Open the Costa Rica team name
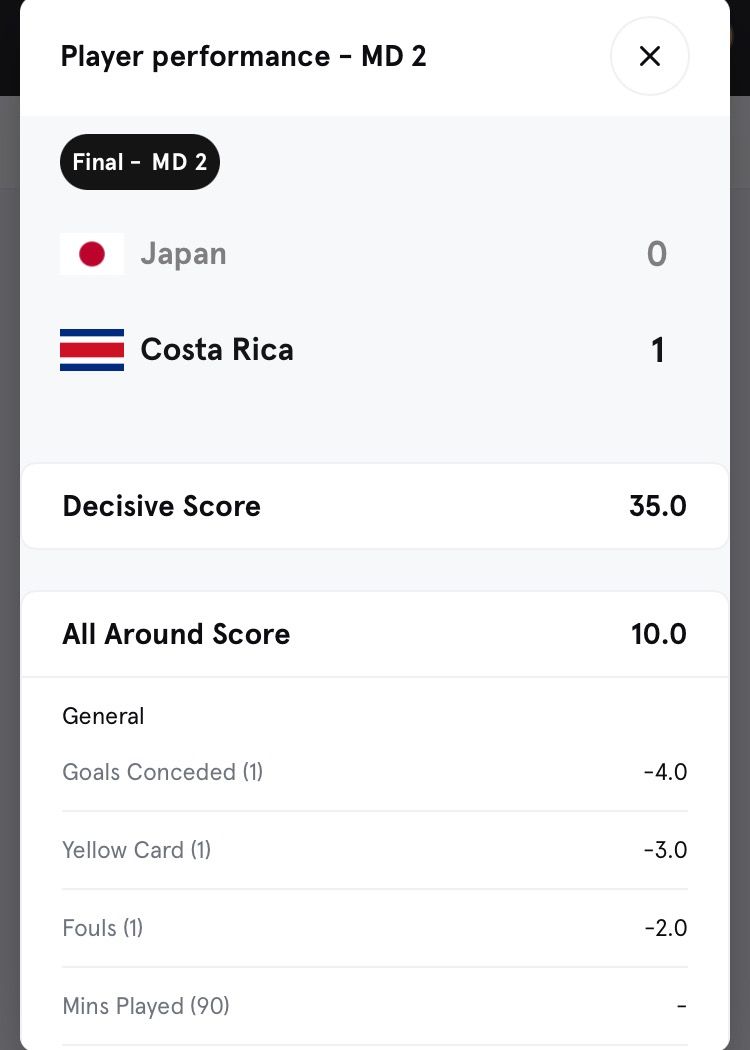 [217, 350]
